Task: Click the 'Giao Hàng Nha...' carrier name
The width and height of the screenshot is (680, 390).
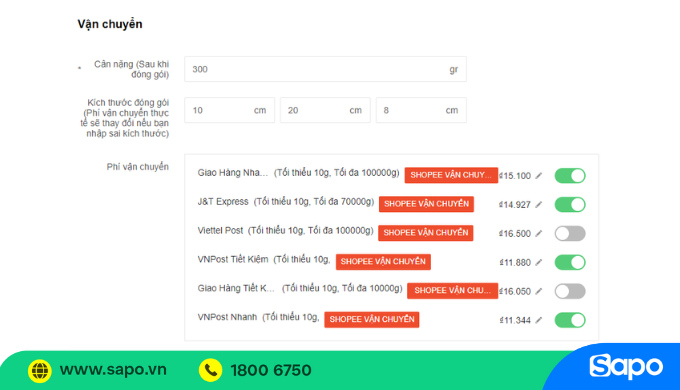Action: pyautogui.click(x=233, y=173)
